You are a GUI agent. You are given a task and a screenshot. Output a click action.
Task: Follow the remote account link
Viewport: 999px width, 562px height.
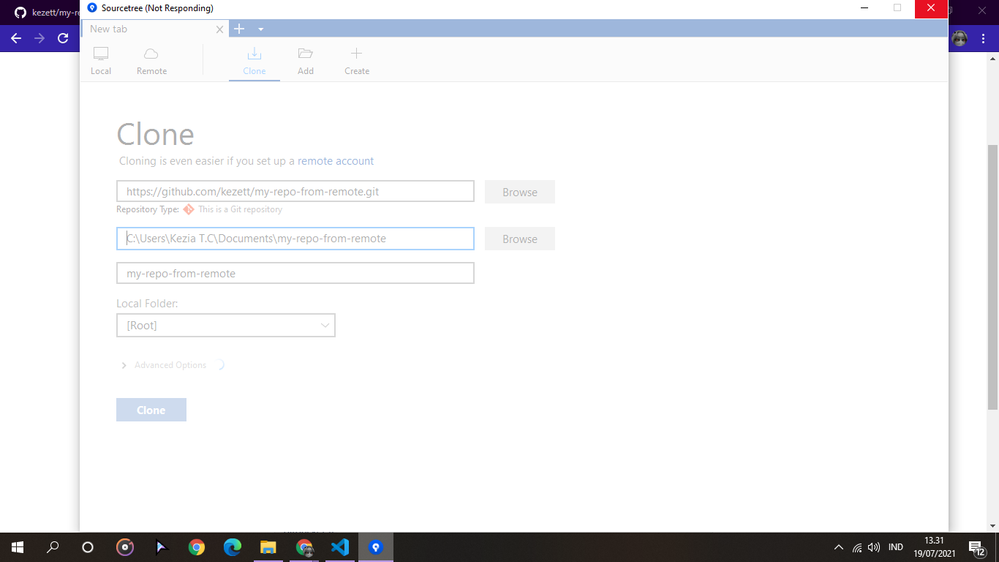335,161
